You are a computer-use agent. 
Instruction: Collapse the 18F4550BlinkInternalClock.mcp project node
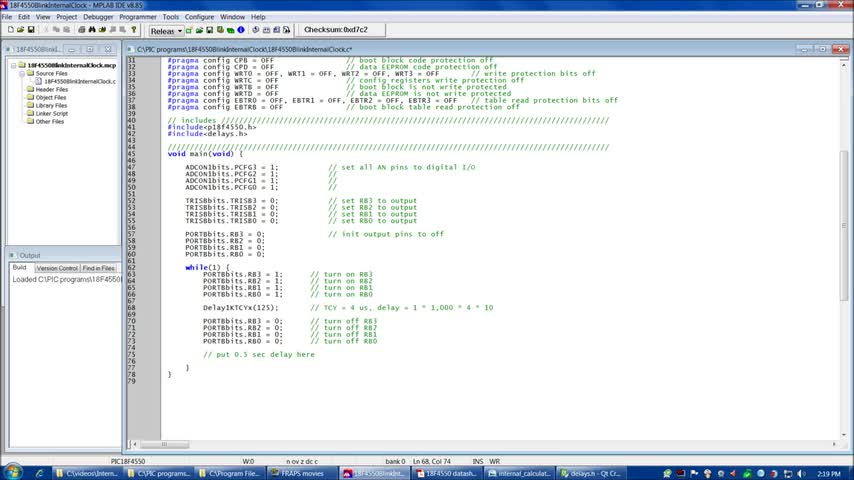(x=14, y=65)
